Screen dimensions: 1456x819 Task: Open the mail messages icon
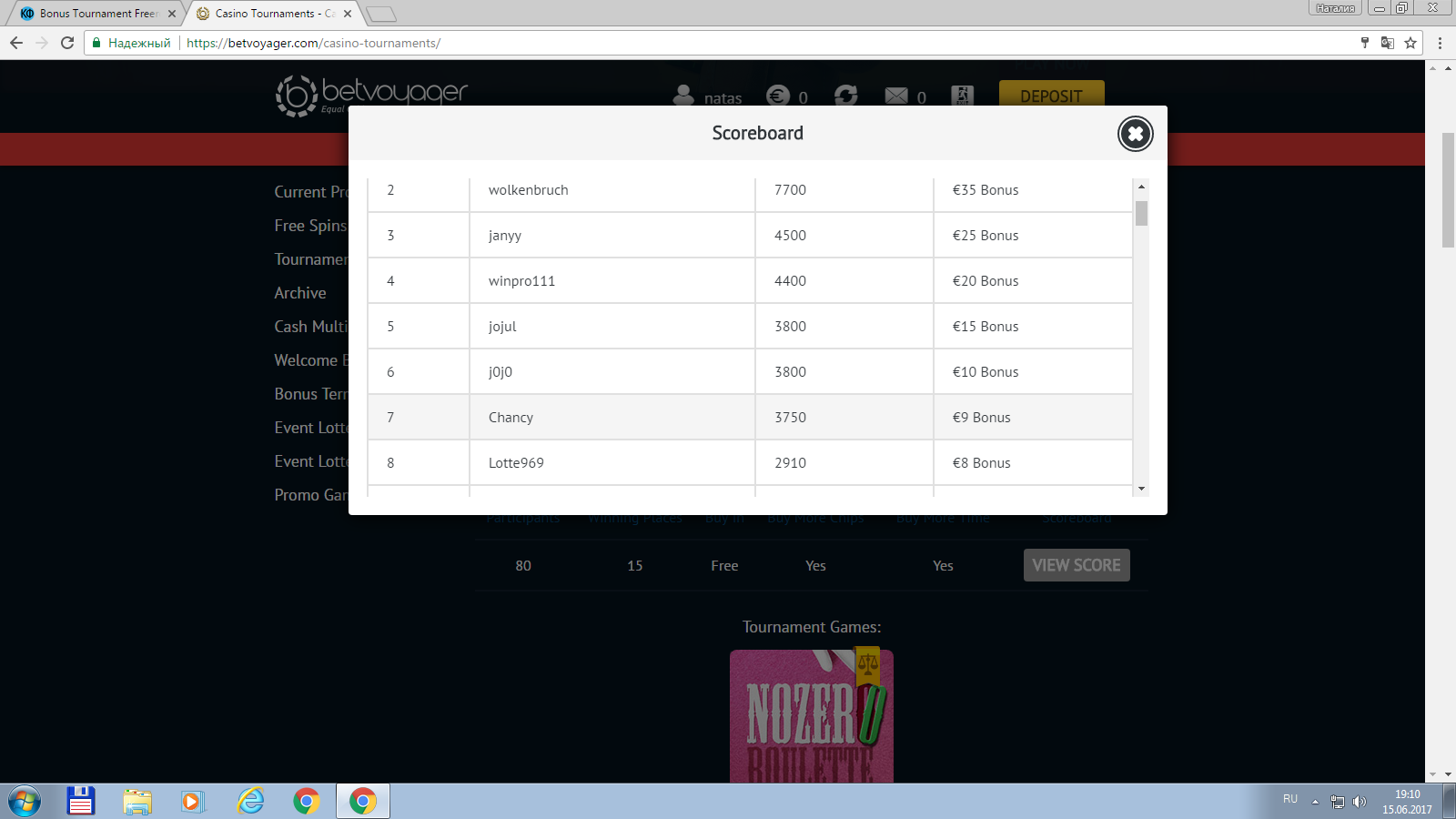(x=896, y=96)
